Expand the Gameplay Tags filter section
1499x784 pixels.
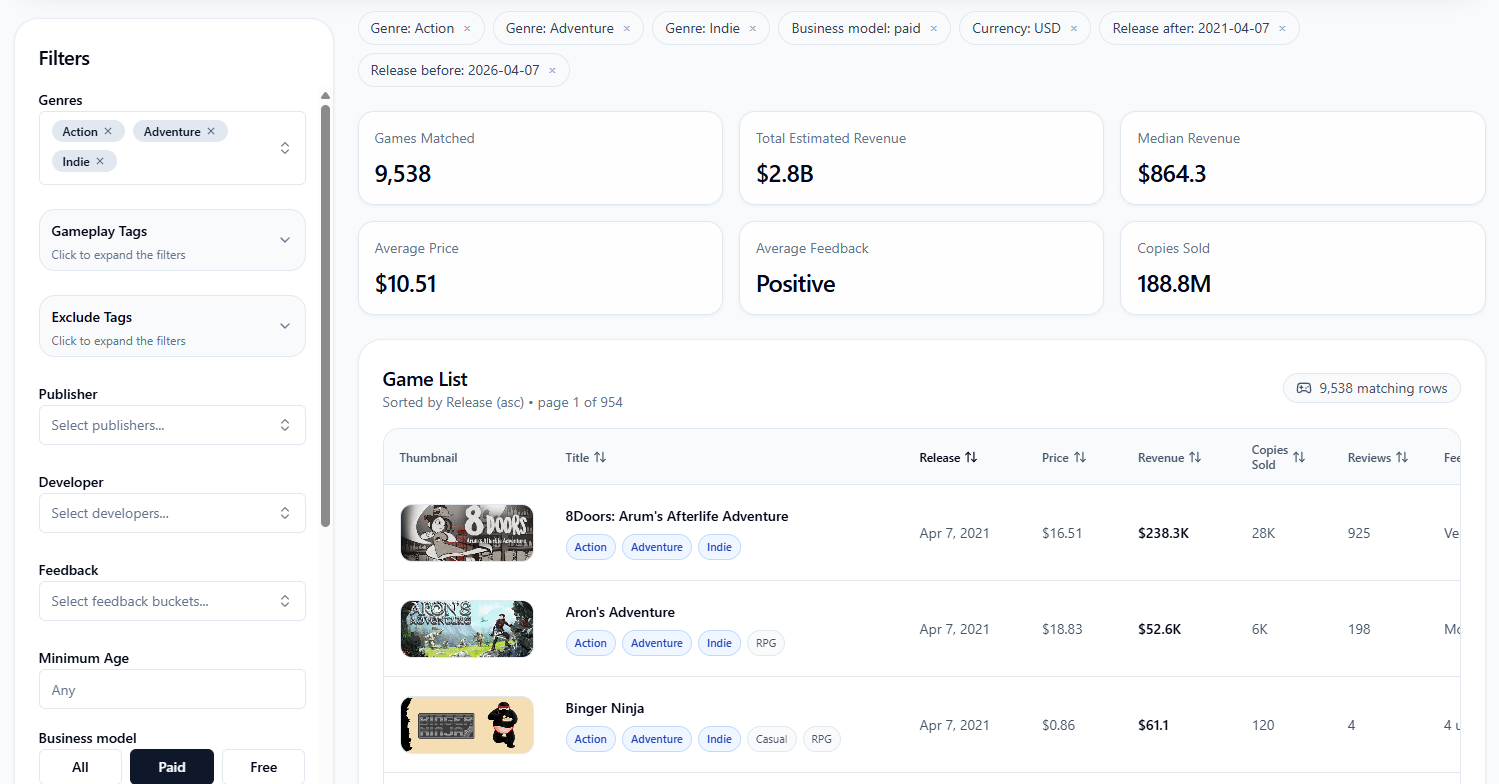(x=171, y=240)
